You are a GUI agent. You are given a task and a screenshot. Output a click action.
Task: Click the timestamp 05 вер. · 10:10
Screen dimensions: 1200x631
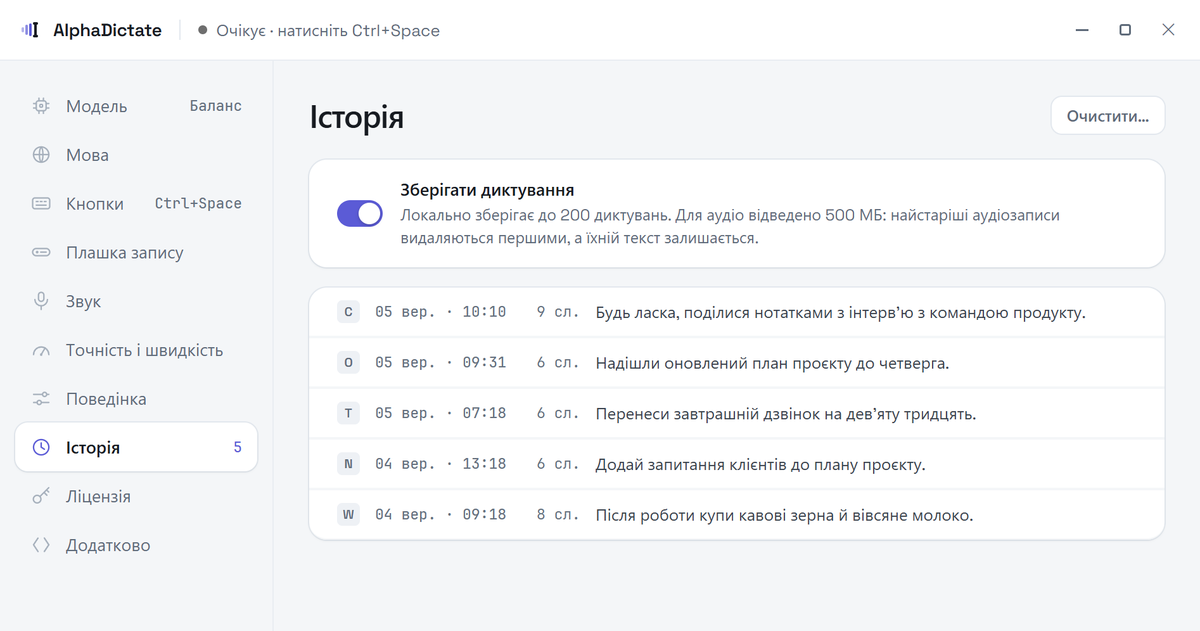441,312
